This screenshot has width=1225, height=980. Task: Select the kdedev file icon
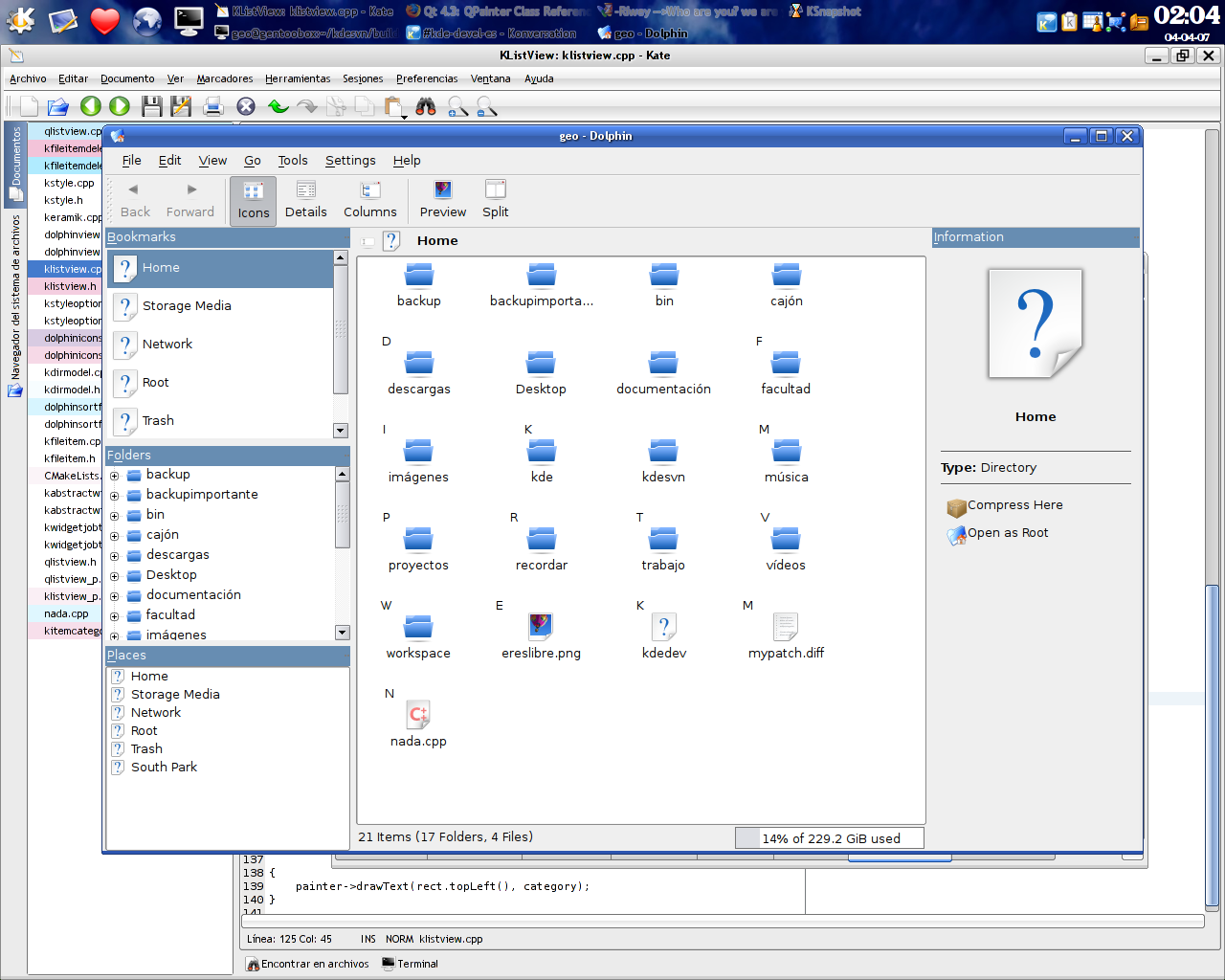(663, 626)
